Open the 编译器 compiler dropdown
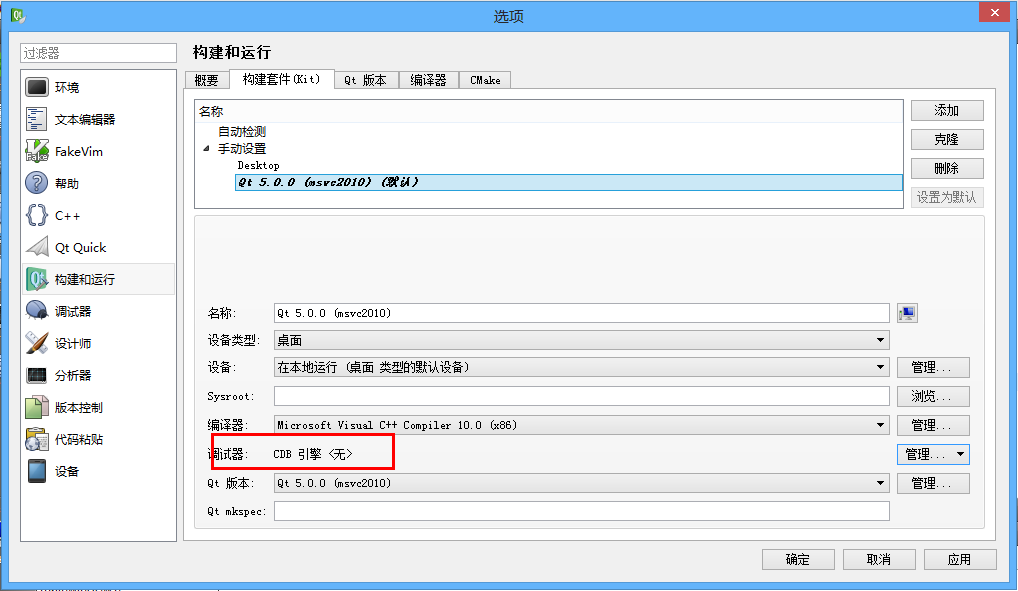The height and width of the screenshot is (591, 1018). click(x=880, y=424)
